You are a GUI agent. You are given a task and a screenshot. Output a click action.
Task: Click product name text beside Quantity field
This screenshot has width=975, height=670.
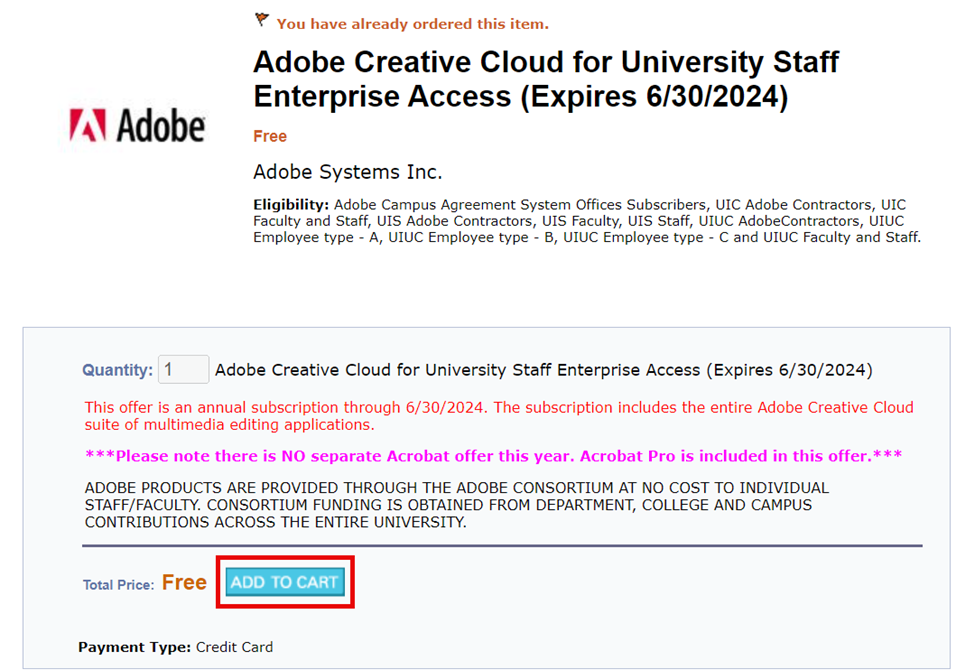click(544, 370)
